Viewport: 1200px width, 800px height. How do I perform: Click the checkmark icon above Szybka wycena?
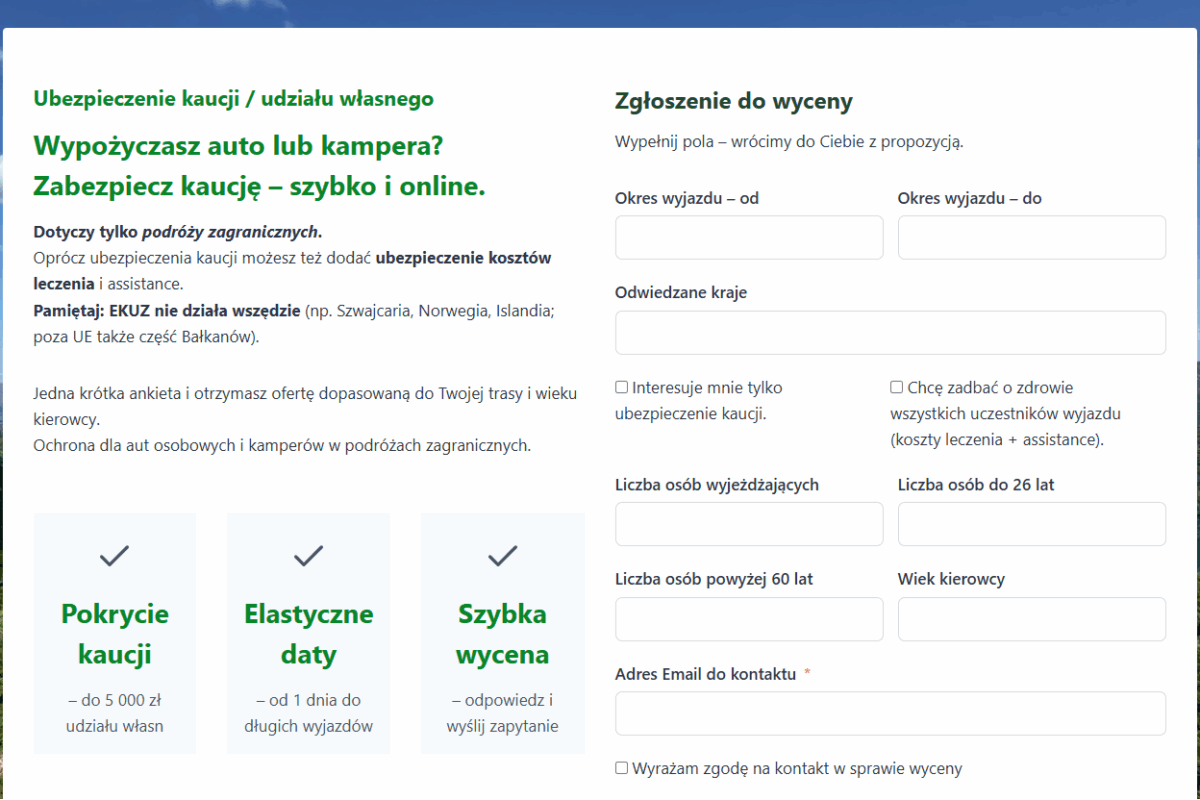click(x=502, y=555)
